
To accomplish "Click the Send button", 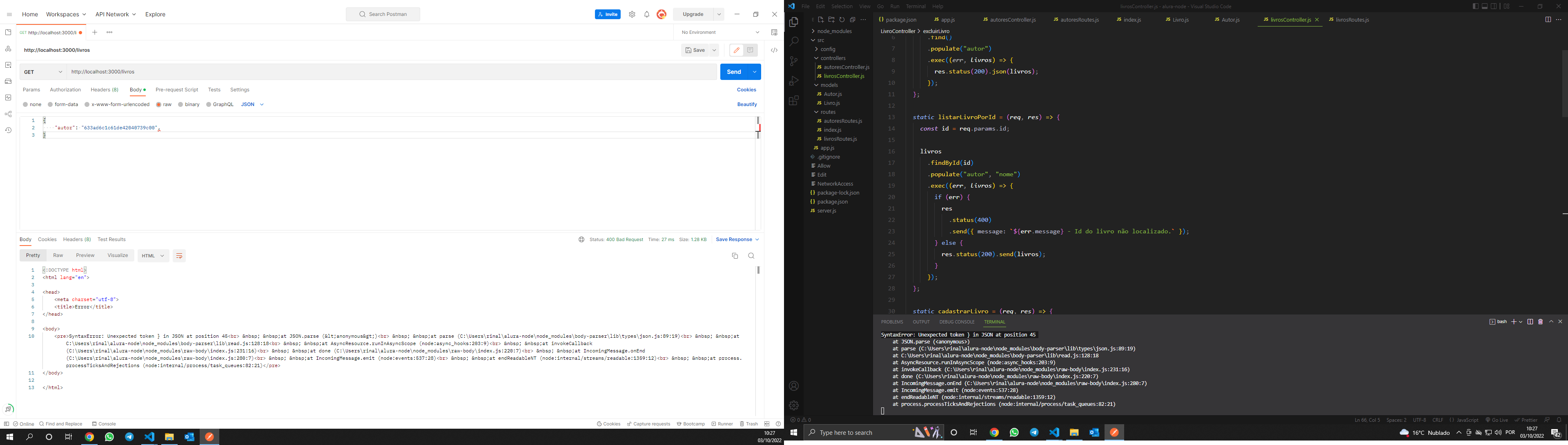I will coord(734,72).
